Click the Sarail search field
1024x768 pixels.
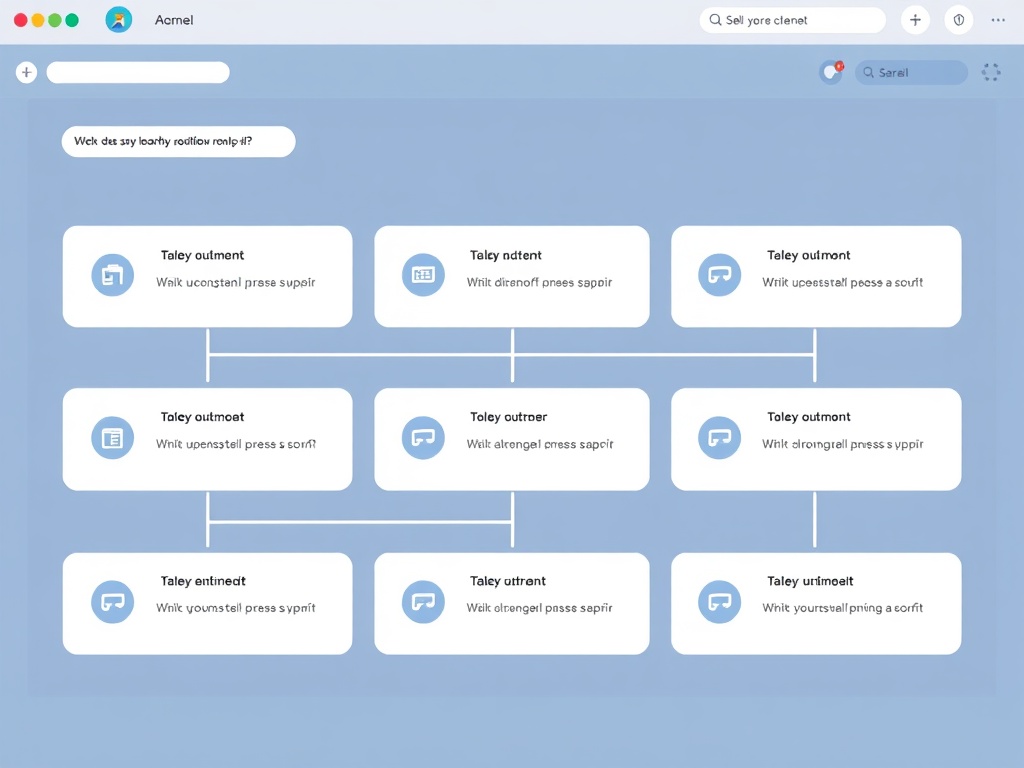click(910, 72)
